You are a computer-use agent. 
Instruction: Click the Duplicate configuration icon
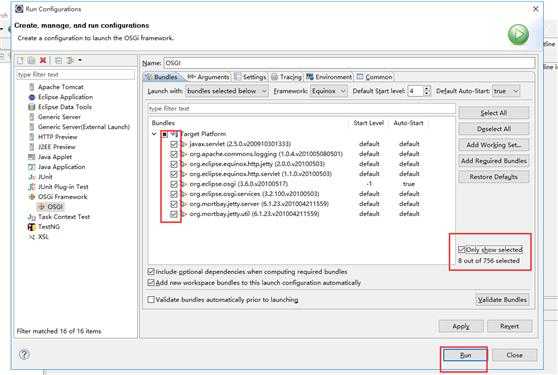(31, 60)
